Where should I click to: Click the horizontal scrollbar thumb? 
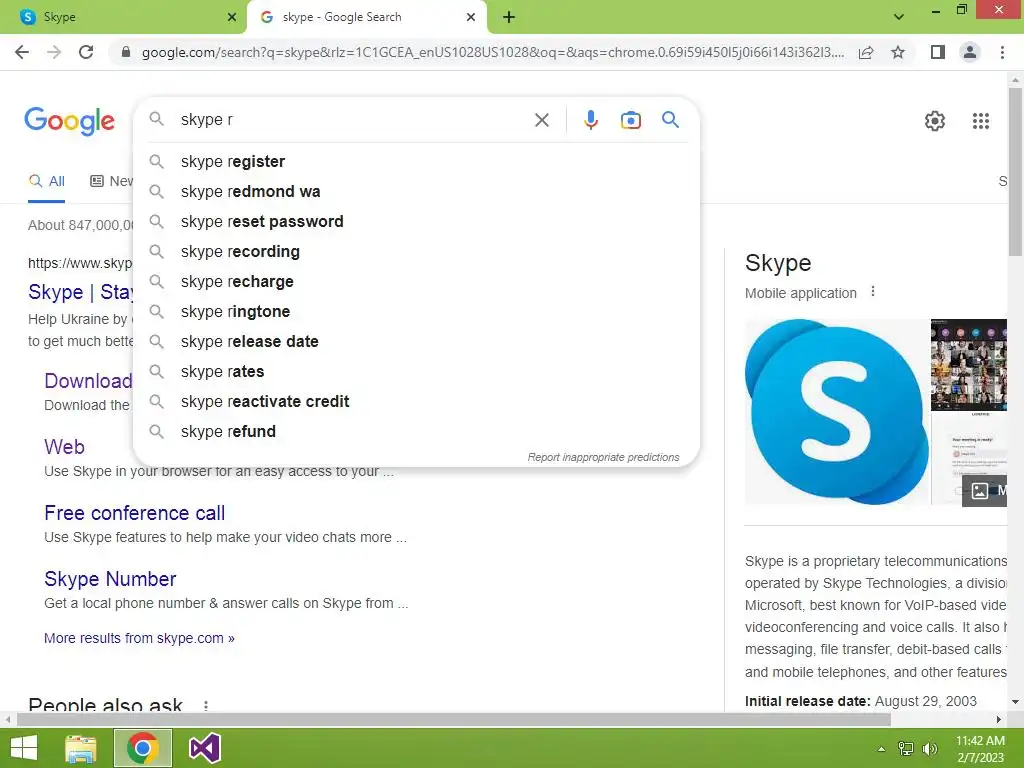[x=453, y=720]
